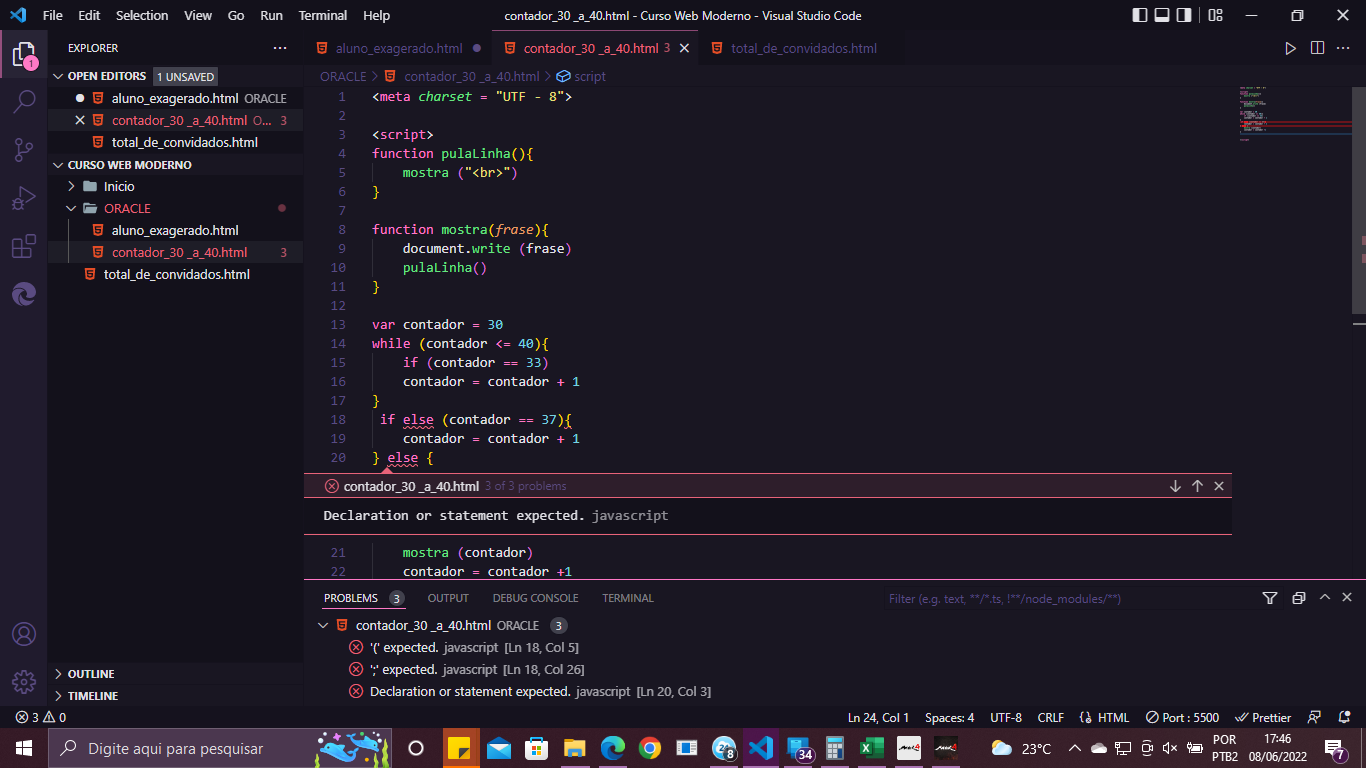This screenshot has width=1366, height=768.
Task: Open the UTF-8 encoding selector
Action: [1006, 717]
